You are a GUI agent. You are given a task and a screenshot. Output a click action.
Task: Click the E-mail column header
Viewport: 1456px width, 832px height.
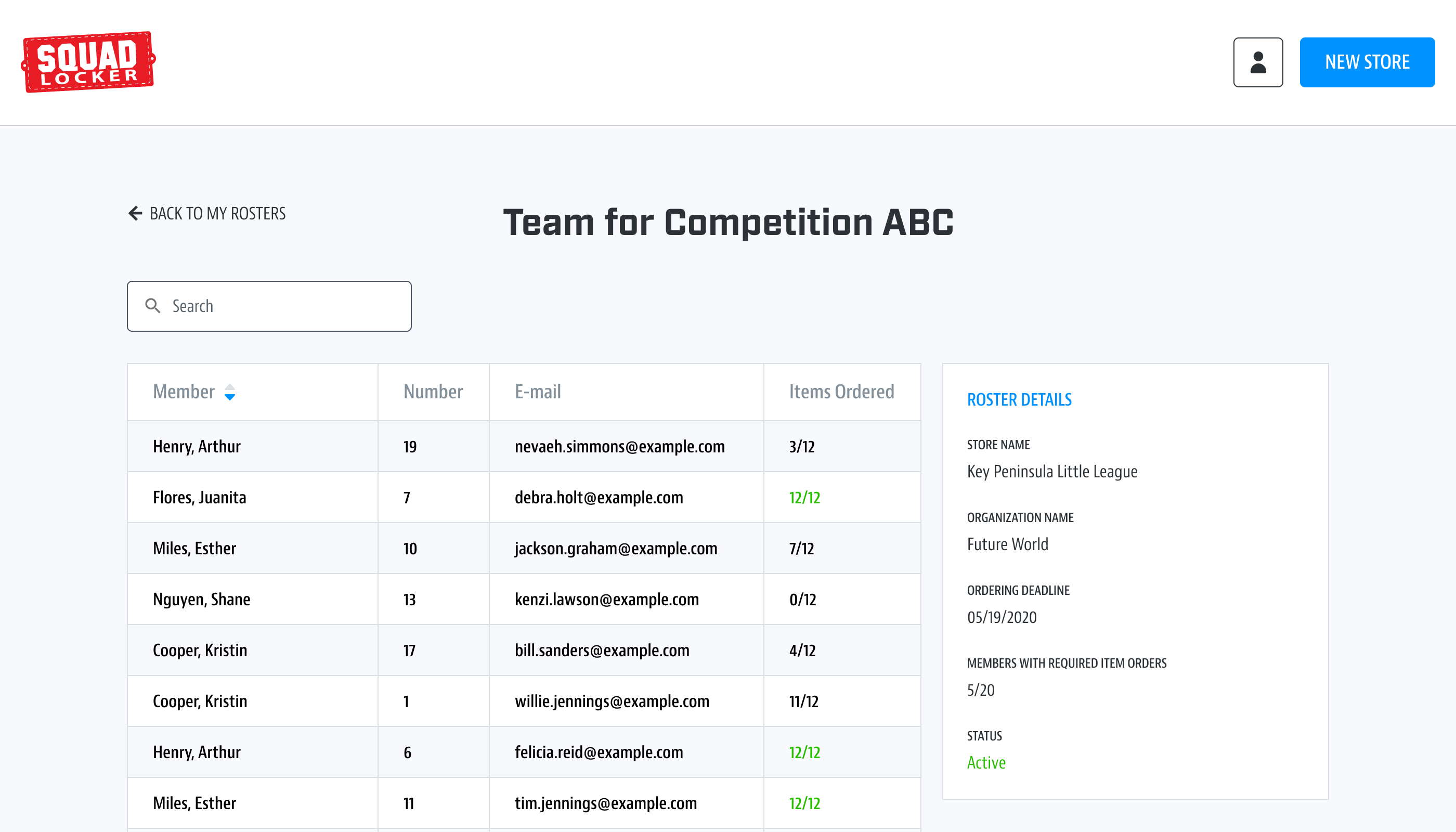pyautogui.click(x=537, y=392)
